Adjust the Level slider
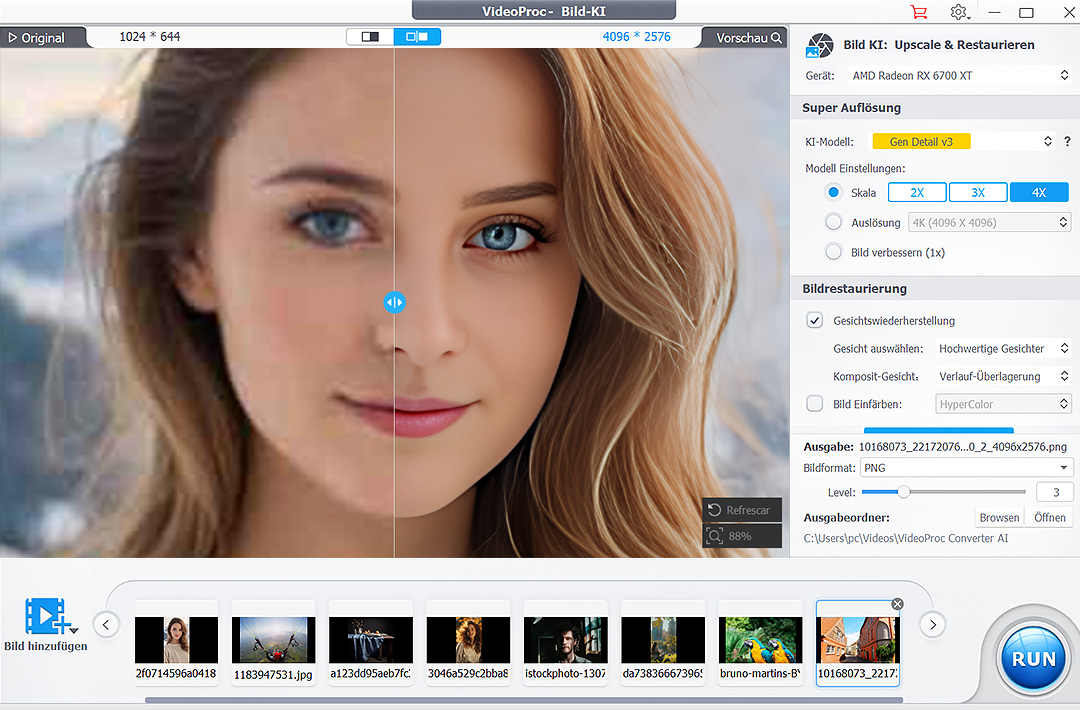 903,492
